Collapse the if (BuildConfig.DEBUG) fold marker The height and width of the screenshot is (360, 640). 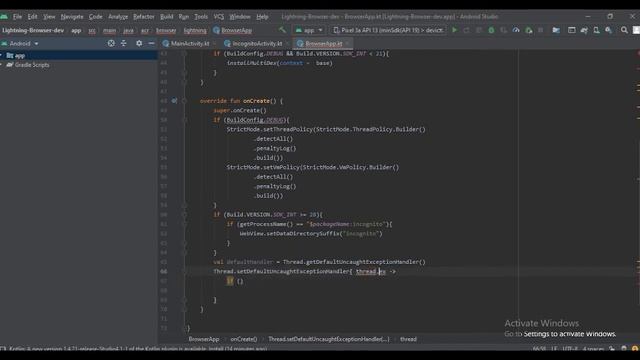(184, 120)
